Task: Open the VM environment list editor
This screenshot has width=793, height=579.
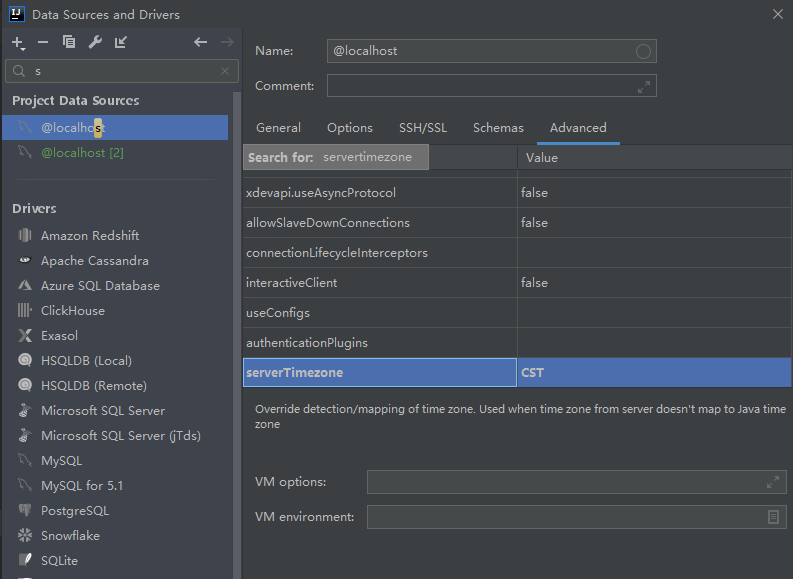Action: [x=773, y=517]
